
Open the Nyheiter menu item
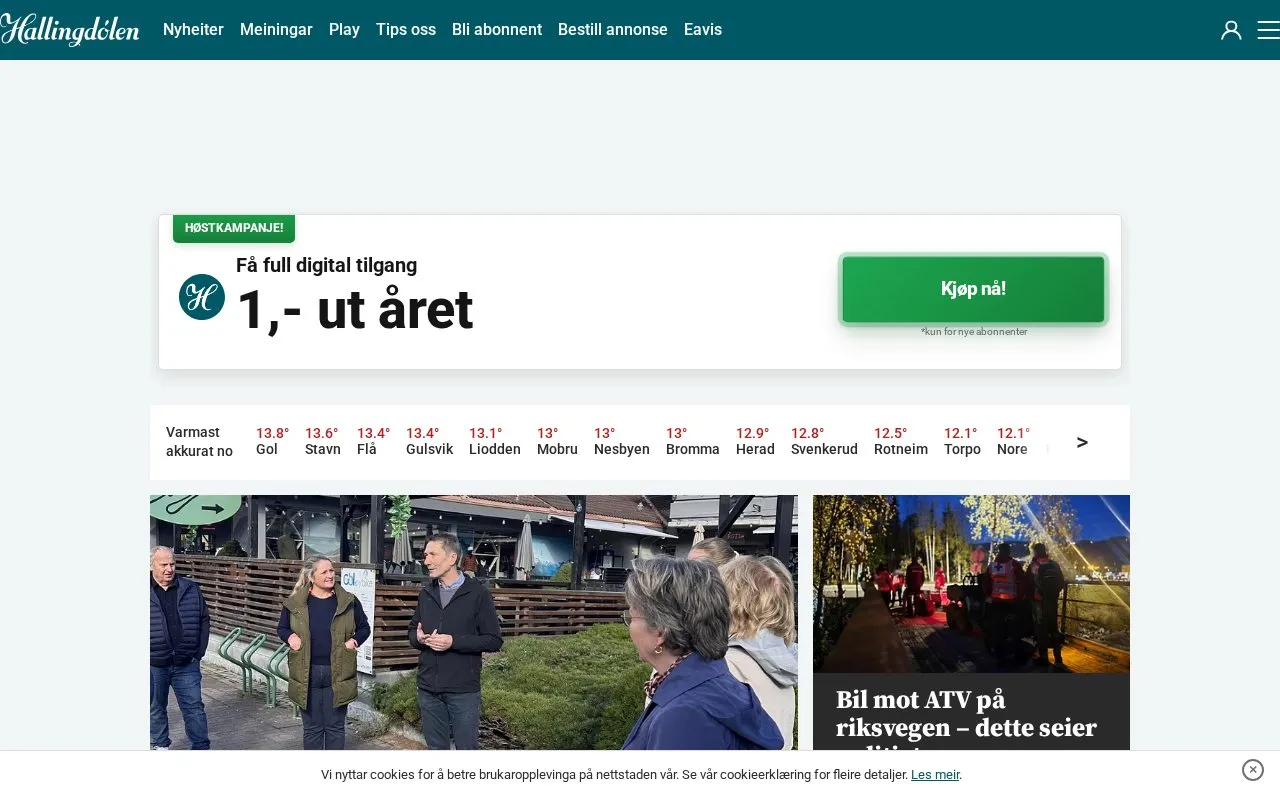[x=193, y=30]
